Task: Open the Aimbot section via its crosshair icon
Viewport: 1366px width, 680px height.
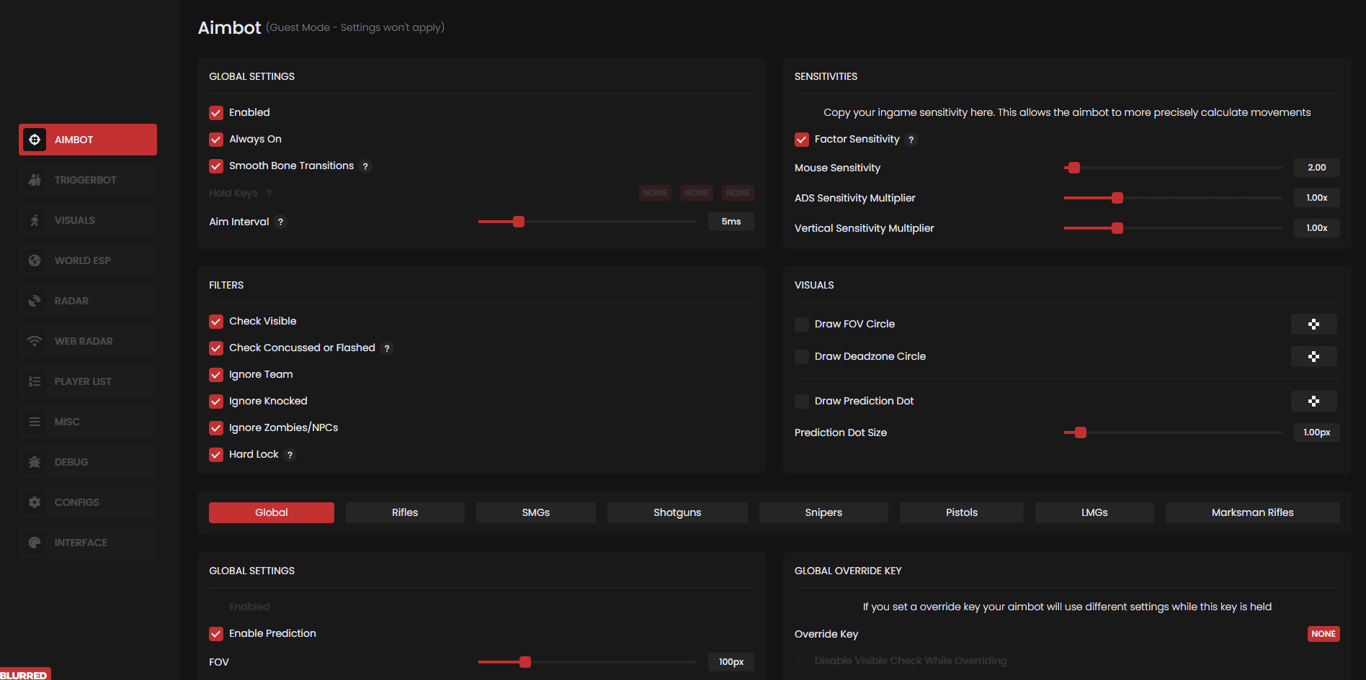Action: coord(35,140)
